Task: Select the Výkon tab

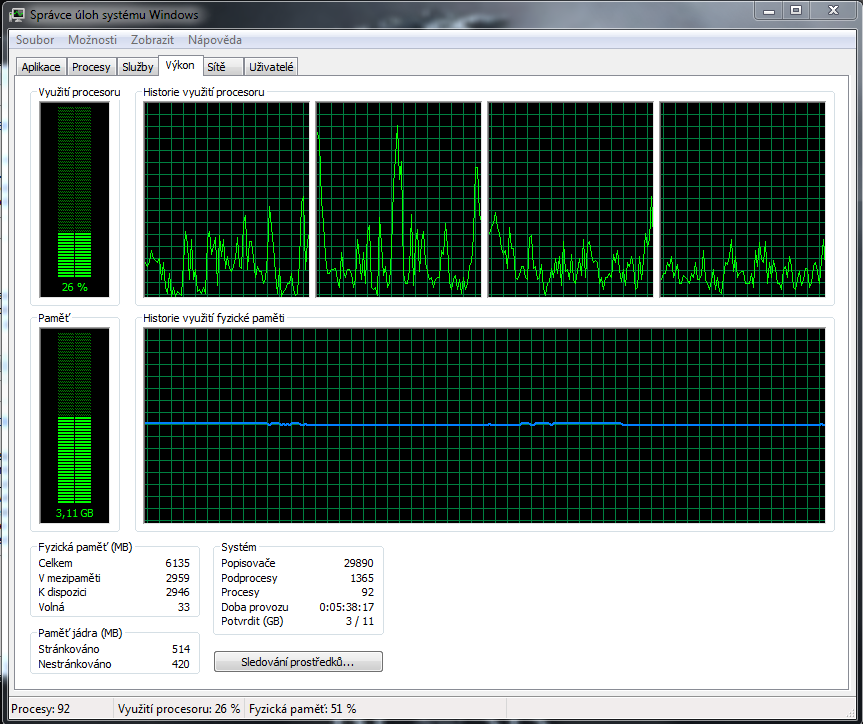Action: [180, 65]
